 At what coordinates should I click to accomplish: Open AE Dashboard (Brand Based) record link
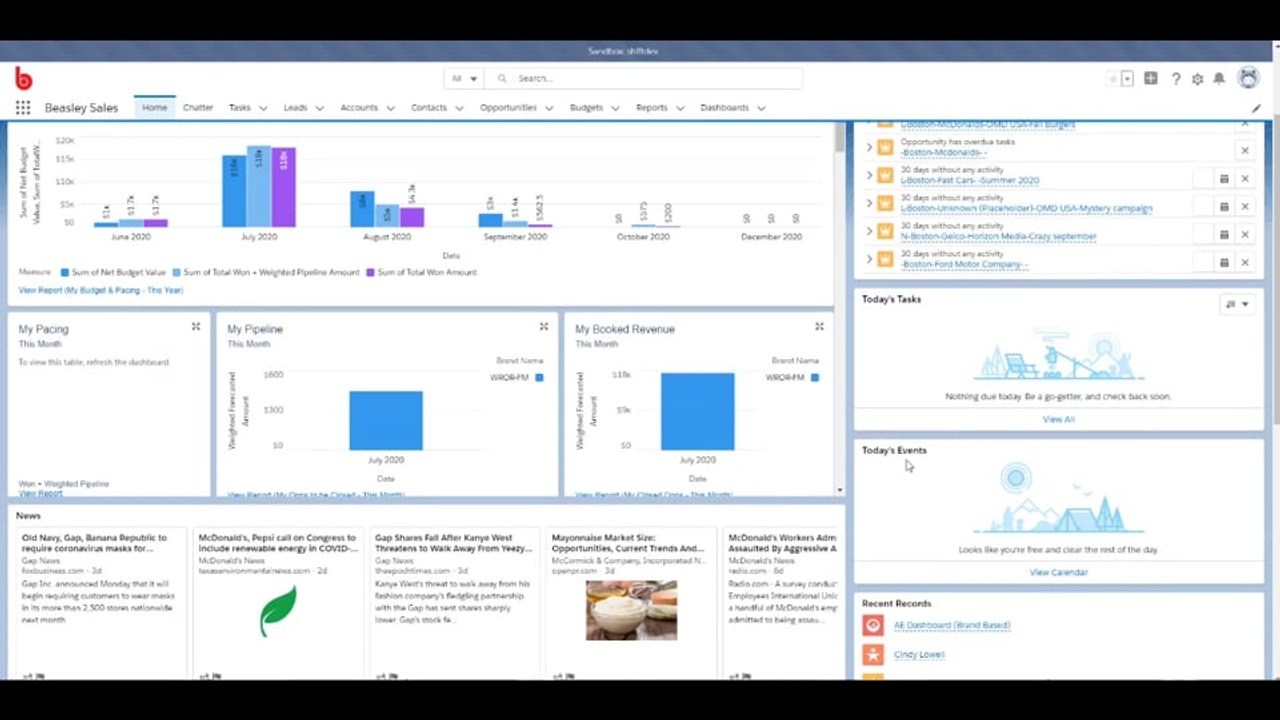click(x=952, y=625)
